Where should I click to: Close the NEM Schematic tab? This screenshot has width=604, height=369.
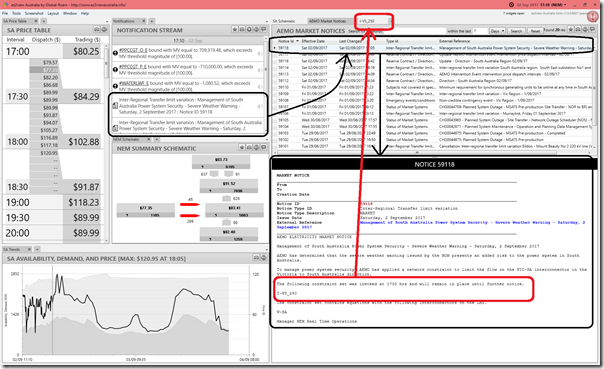pos(149,139)
